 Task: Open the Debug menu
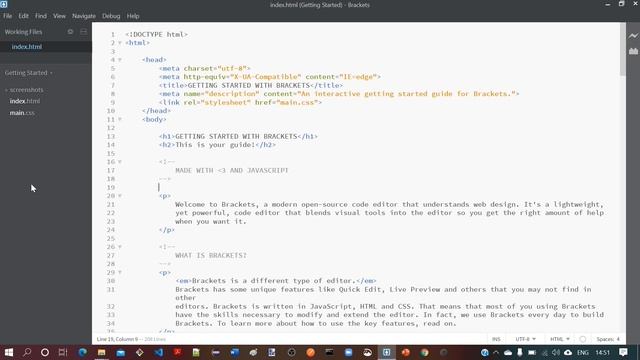[x=111, y=16]
